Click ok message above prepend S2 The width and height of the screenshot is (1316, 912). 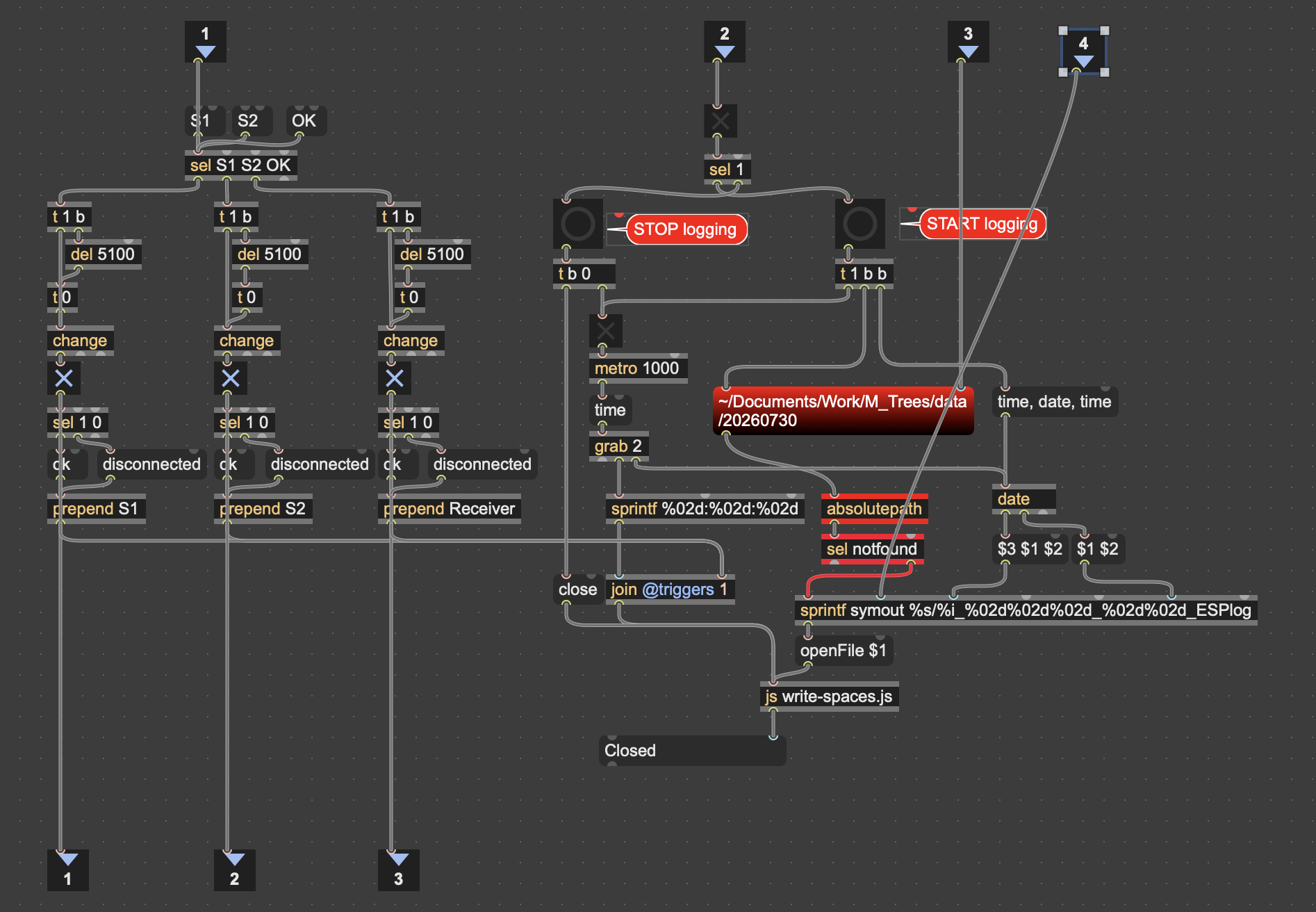(x=233, y=464)
